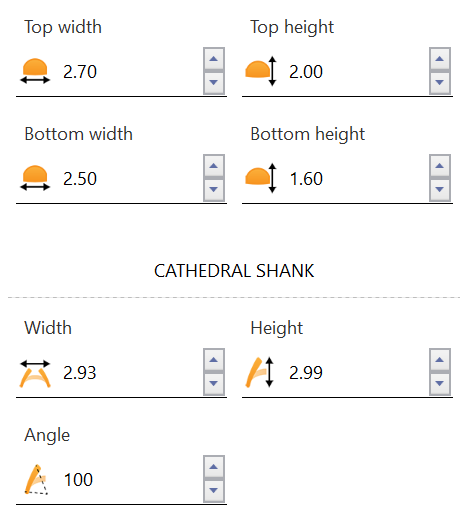The height and width of the screenshot is (518, 466).
Task: Increase the Top width value
Action: pyautogui.click(x=214, y=59)
